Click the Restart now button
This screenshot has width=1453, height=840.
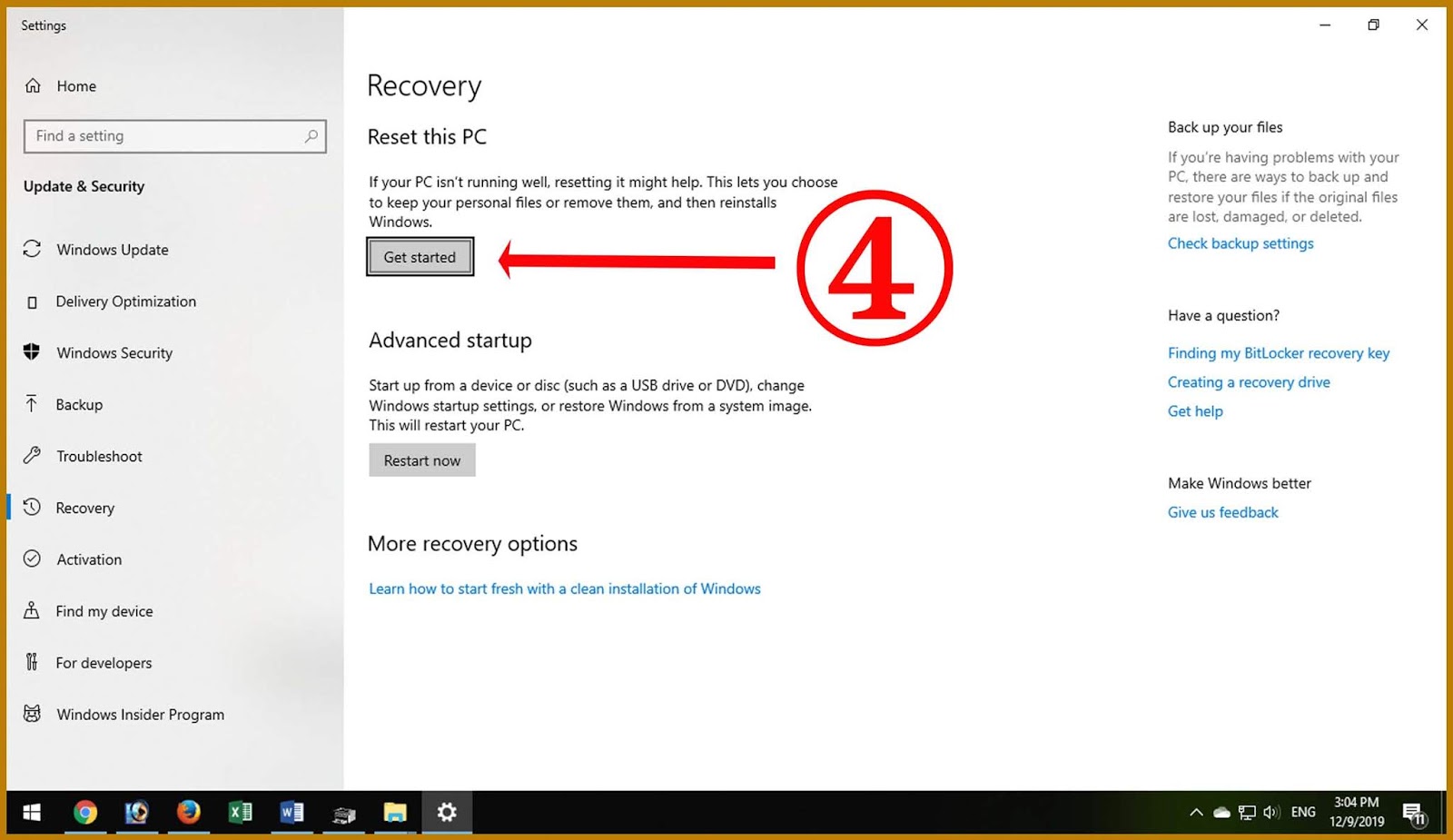coord(422,460)
